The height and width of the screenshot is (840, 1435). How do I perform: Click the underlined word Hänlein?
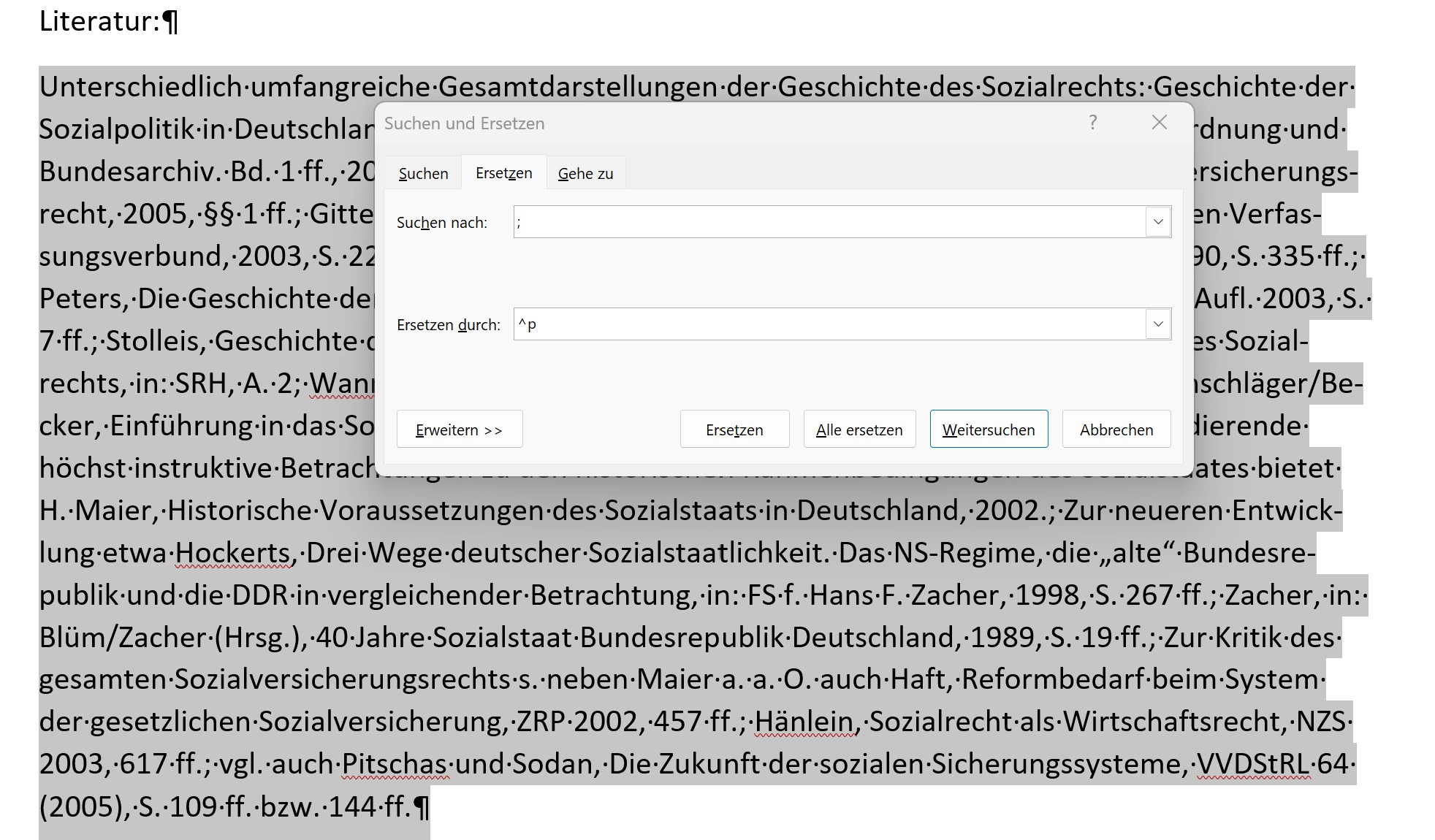pyautogui.click(x=804, y=722)
